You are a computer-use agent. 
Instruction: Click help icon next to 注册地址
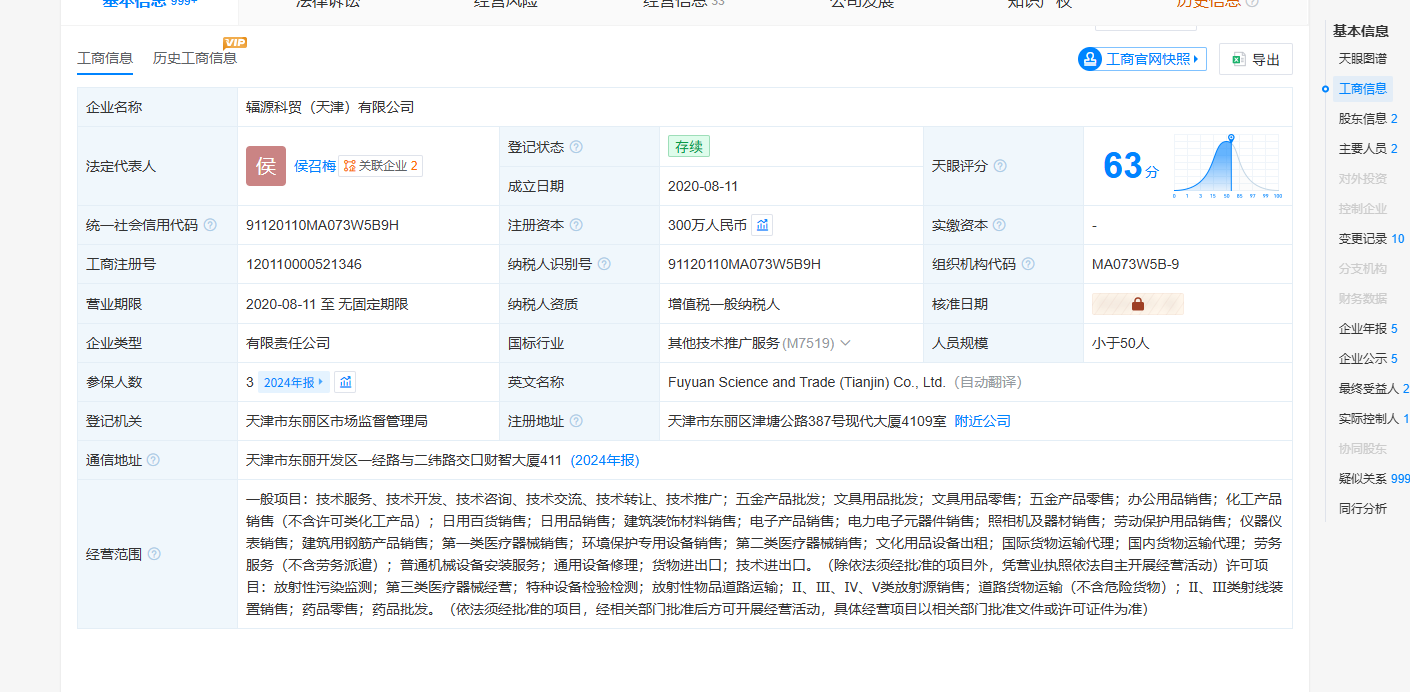click(576, 421)
